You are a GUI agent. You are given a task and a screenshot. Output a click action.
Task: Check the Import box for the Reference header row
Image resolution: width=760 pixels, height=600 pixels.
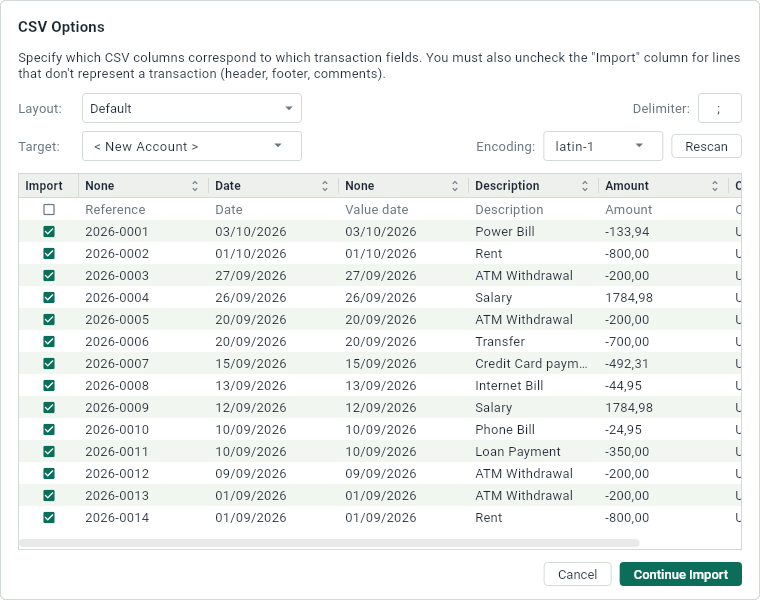click(x=49, y=209)
